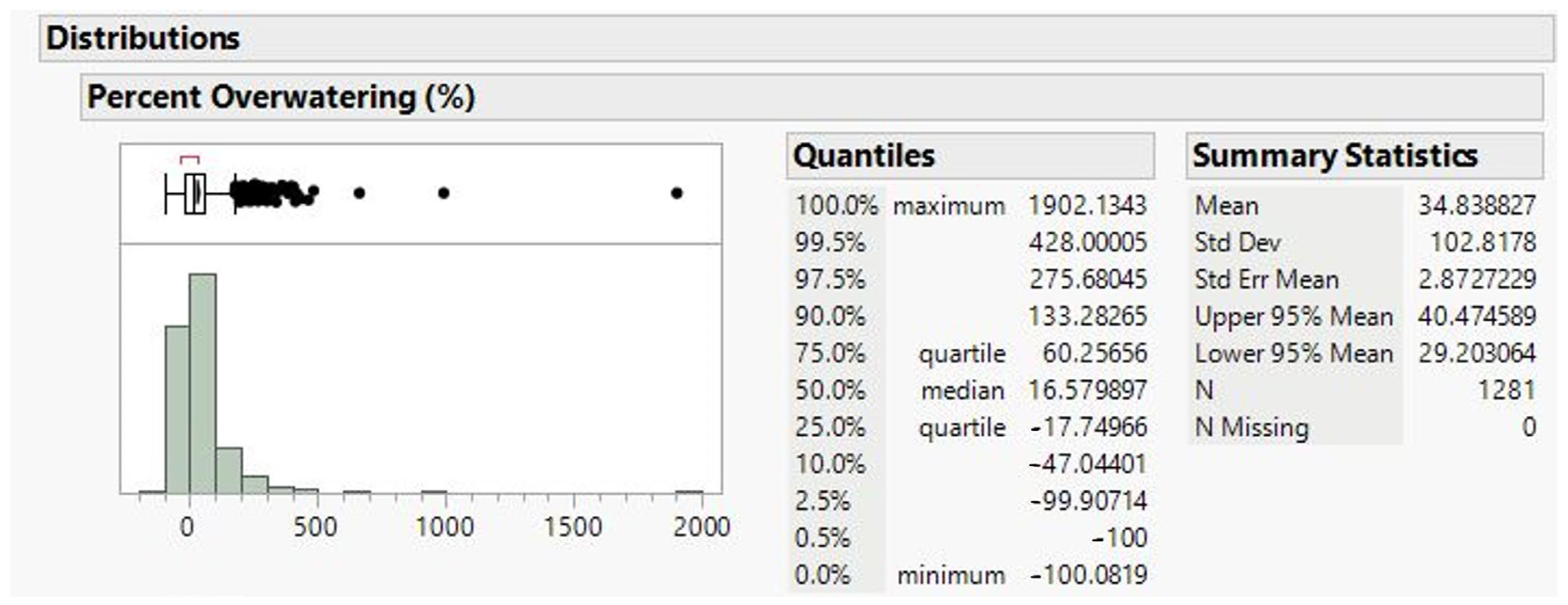This screenshot has width=1568, height=605.
Task: Select the third histogram bar right of zero
Action: [x=254, y=484]
